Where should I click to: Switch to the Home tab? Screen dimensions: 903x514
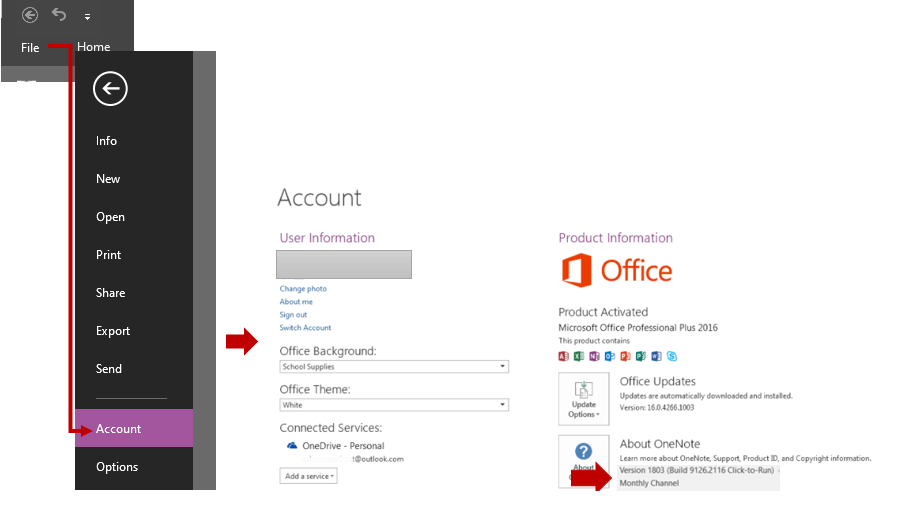[x=93, y=47]
